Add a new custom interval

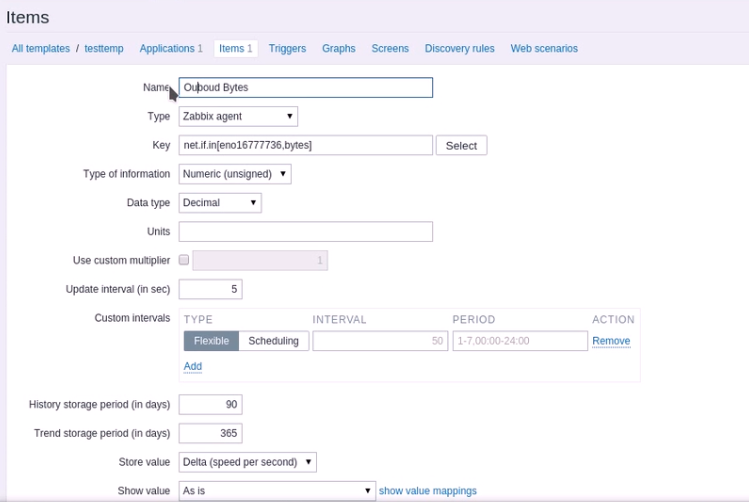(x=193, y=366)
